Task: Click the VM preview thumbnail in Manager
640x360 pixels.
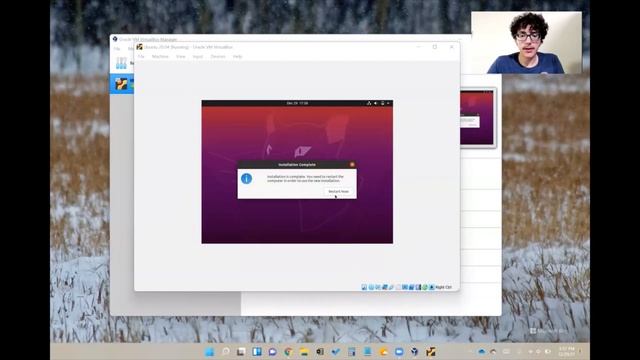Action: (477, 118)
